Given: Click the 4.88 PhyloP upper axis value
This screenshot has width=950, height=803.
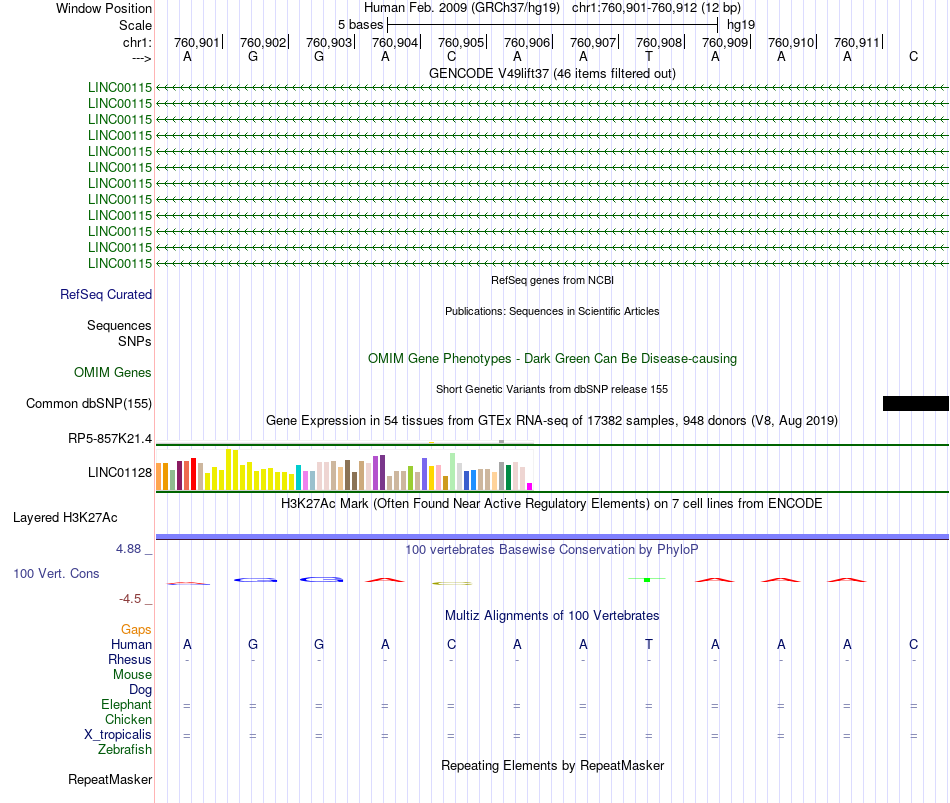Looking at the screenshot, I should [128, 549].
